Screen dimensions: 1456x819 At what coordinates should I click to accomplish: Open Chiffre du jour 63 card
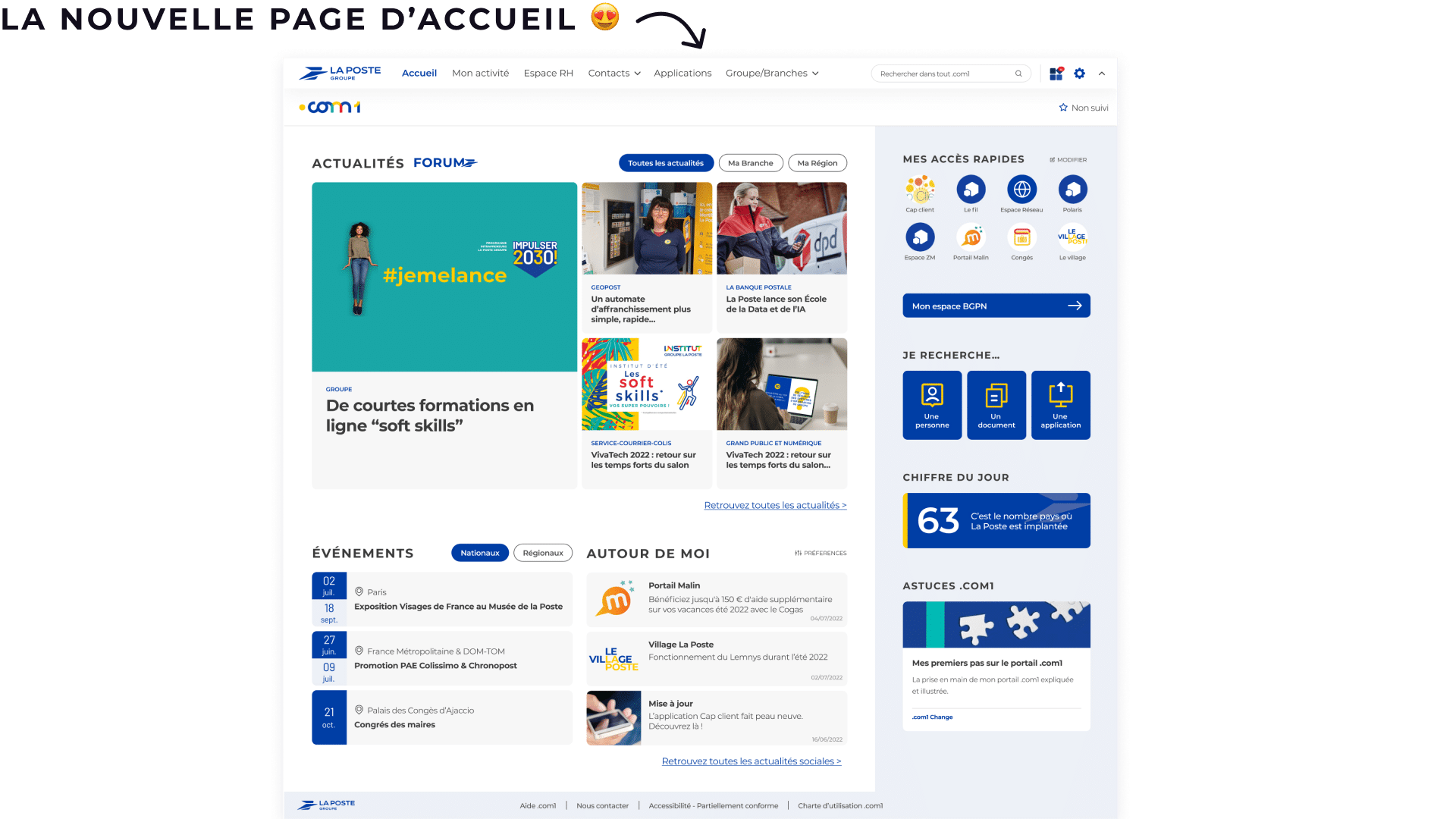[996, 520]
